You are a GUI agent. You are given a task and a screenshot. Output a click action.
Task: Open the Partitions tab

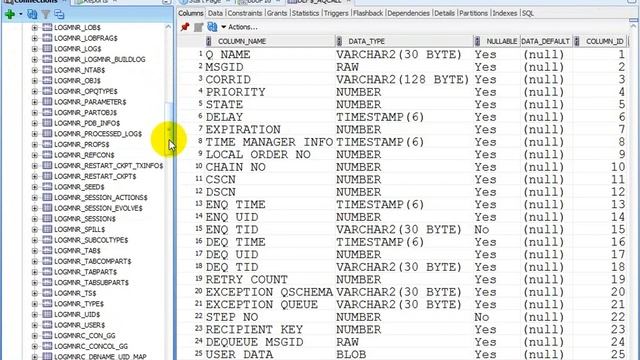[473, 13]
